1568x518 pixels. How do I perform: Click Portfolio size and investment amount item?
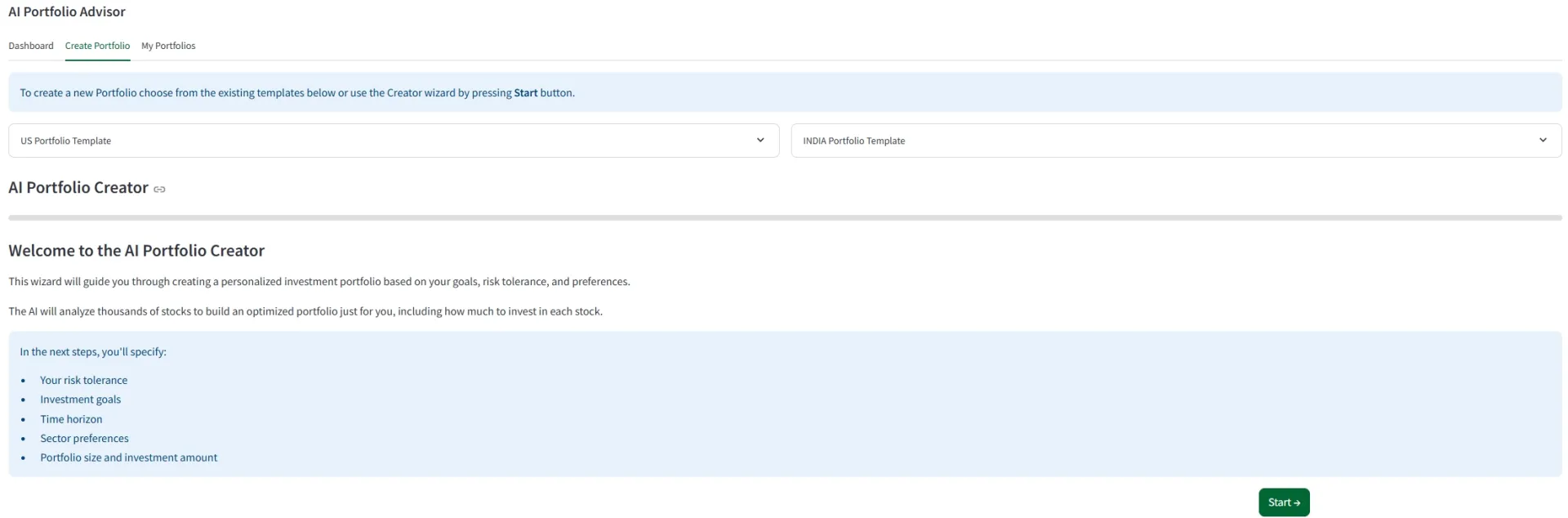coord(128,458)
